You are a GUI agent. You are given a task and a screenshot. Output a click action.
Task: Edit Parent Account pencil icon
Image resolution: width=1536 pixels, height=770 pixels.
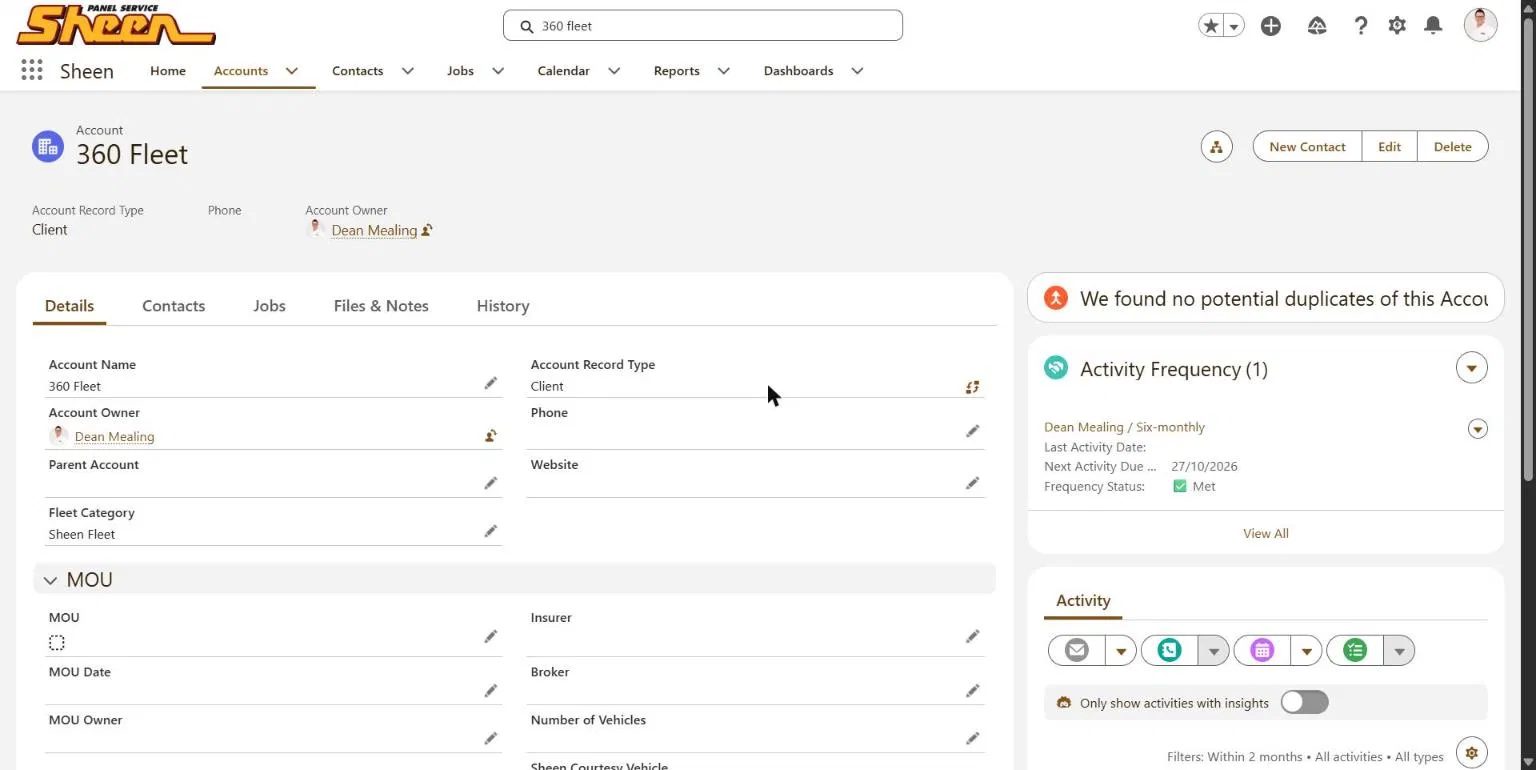pyautogui.click(x=490, y=483)
